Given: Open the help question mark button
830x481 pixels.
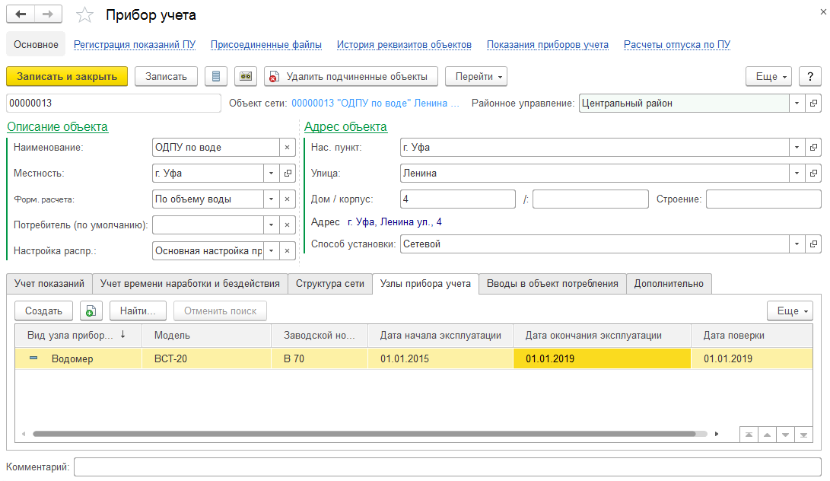Looking at the screenshot, I should 812,77.
